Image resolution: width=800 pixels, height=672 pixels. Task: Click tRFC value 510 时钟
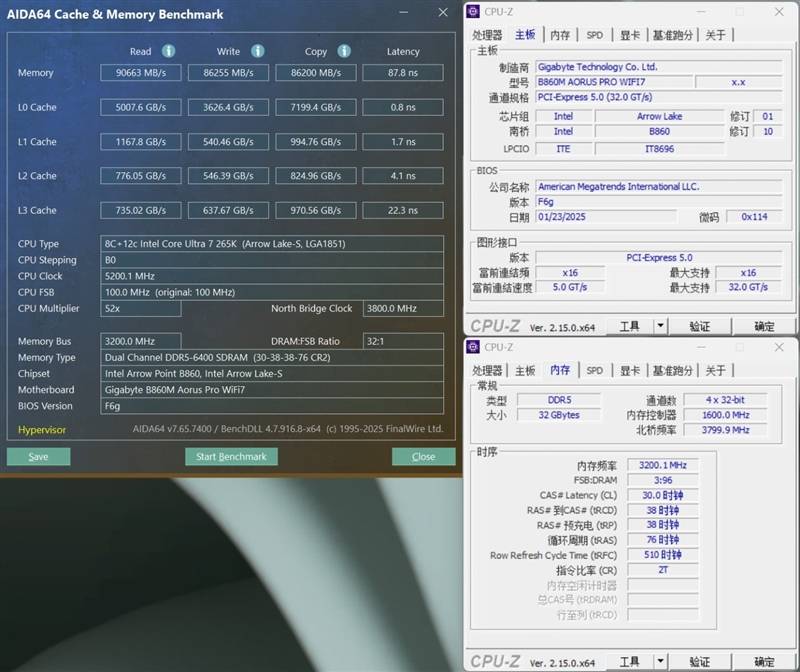coord(663,555)
